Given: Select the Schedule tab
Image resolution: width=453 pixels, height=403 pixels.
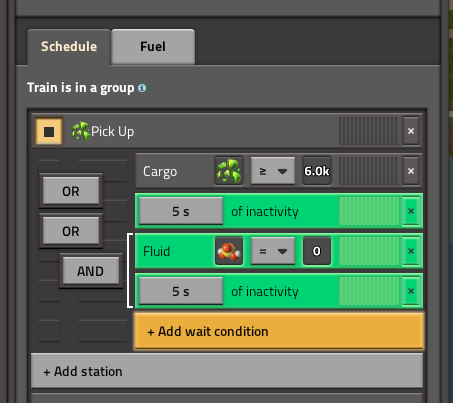Looking at the screenshot, I should point(69,47).
